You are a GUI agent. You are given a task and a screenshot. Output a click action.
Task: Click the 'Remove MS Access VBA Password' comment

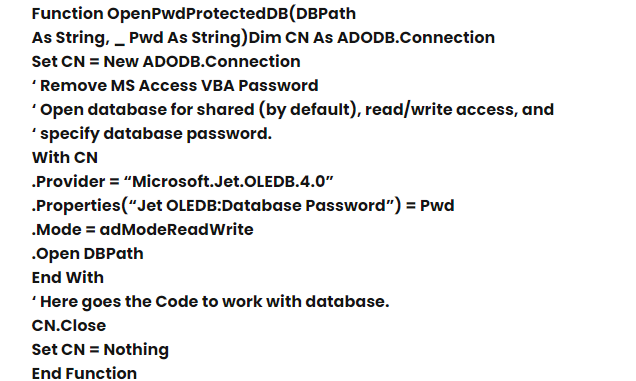(x=175, y=86)
